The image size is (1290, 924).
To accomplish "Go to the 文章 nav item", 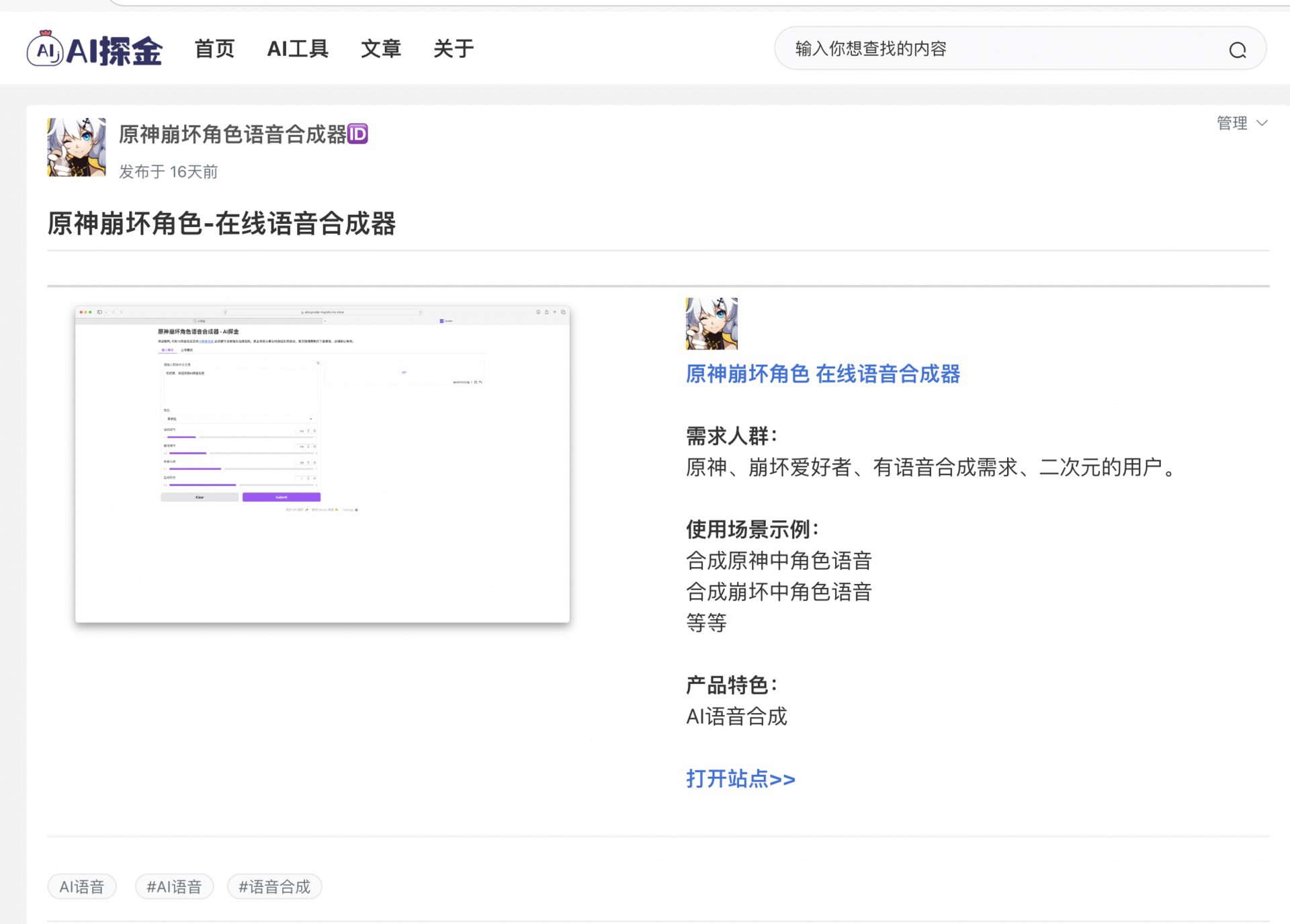I will point(381,48).
